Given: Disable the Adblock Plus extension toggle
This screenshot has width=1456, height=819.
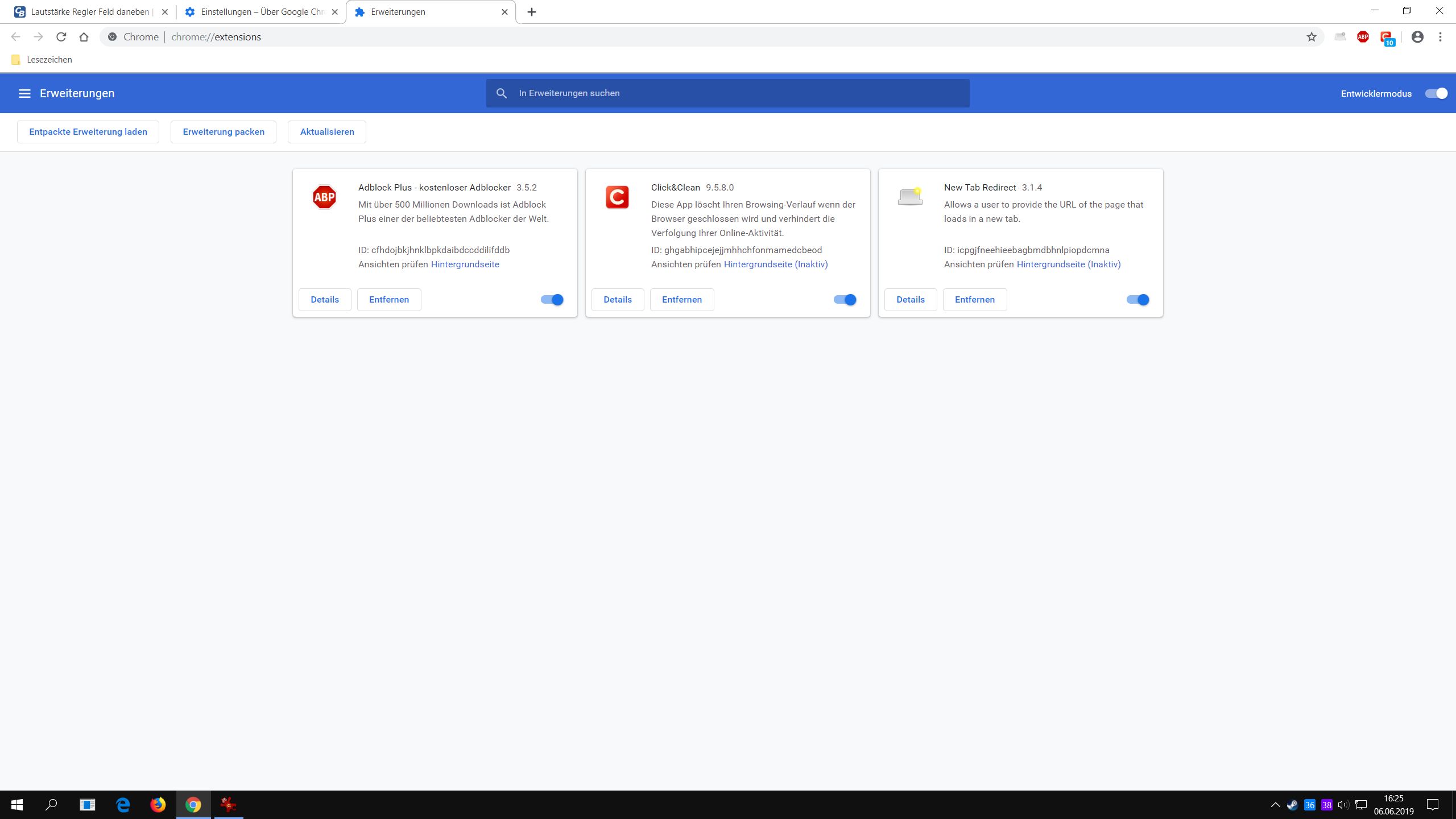Looking at the screenshot, I should [x=552, y=300].
